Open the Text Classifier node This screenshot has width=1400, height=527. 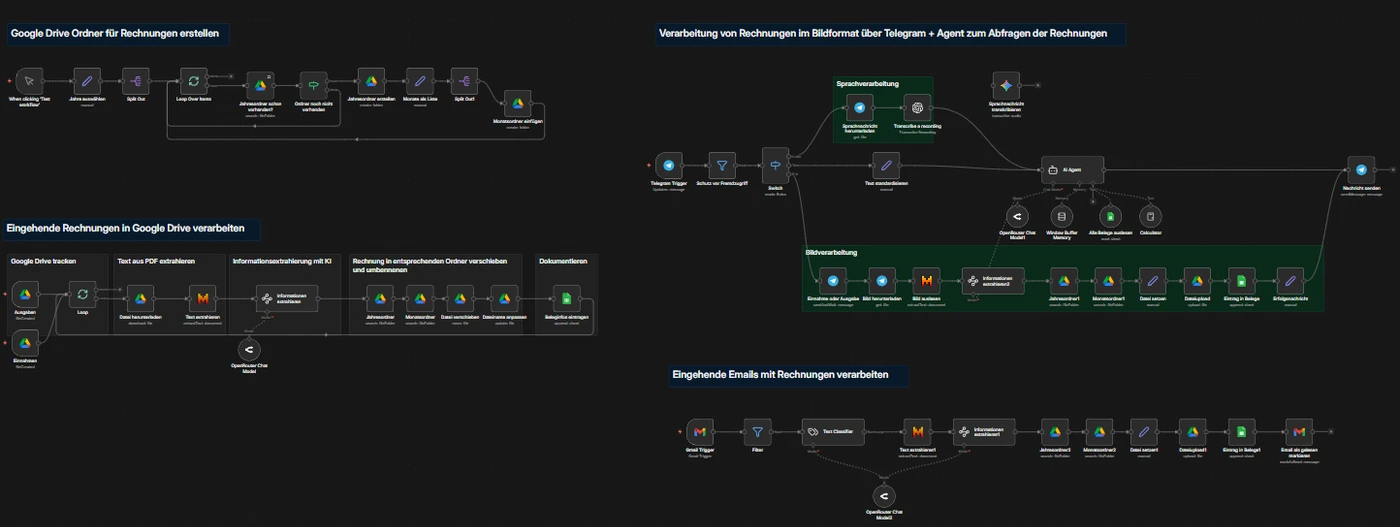pyautogui.click(x=832, y=432)
